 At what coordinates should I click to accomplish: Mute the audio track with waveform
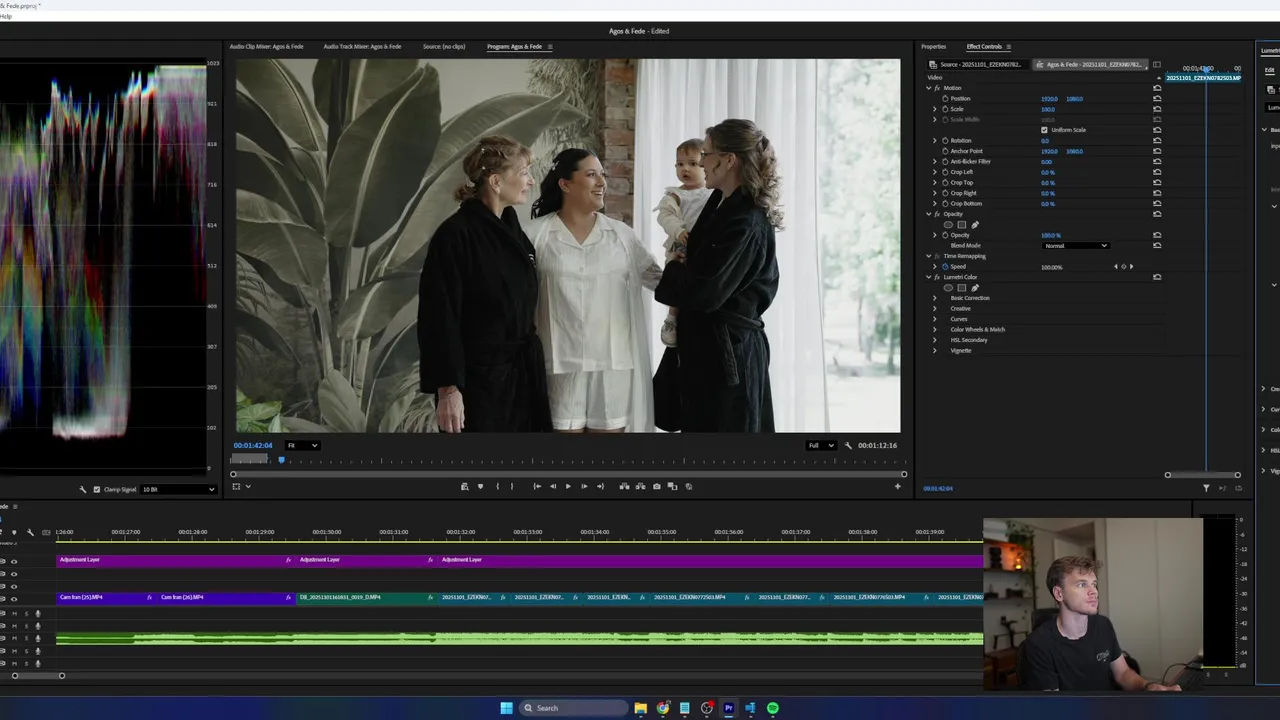(x=14, y=638)
